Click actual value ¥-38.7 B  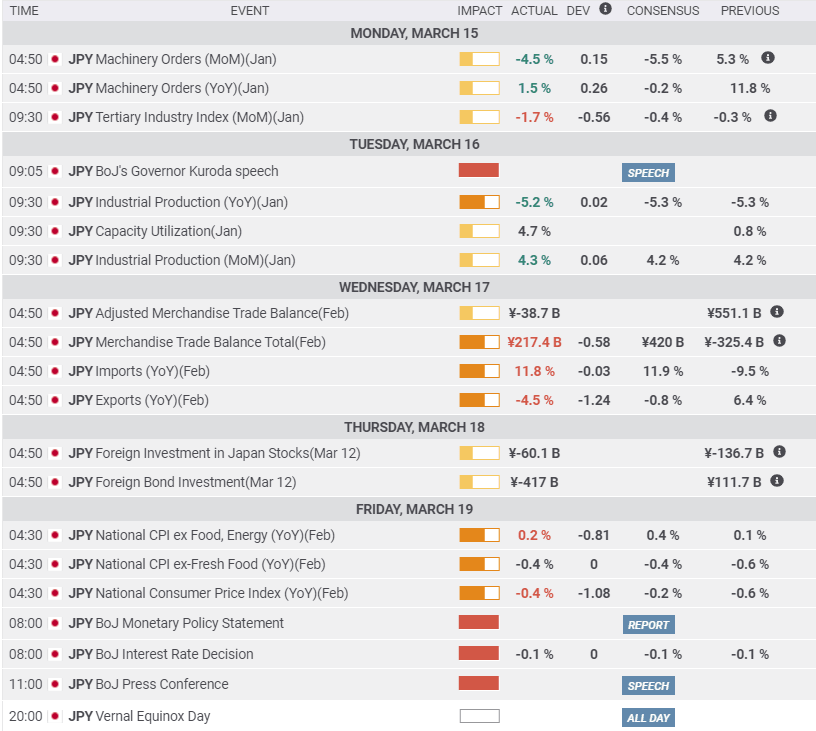[x=534, y=313]
